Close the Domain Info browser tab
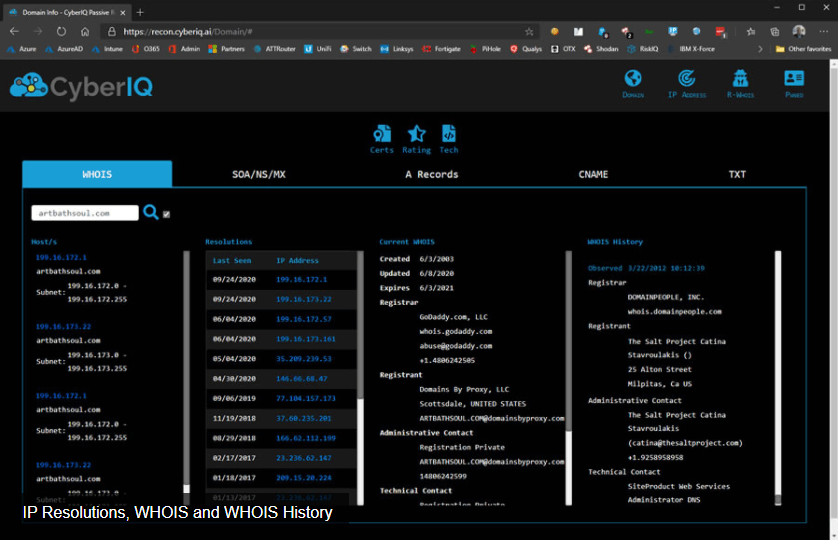838x540 pixels. (123, 12)
